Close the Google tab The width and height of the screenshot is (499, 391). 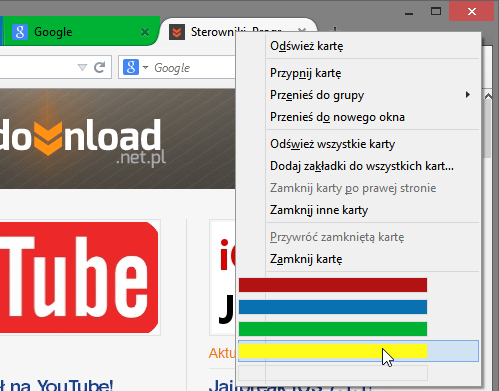tap(145, 32)
